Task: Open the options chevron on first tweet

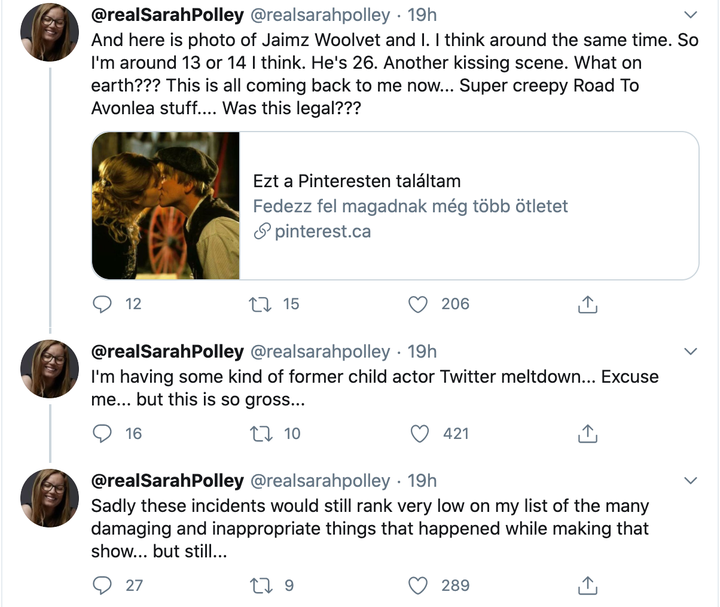Action: click(x=691, y=15)
